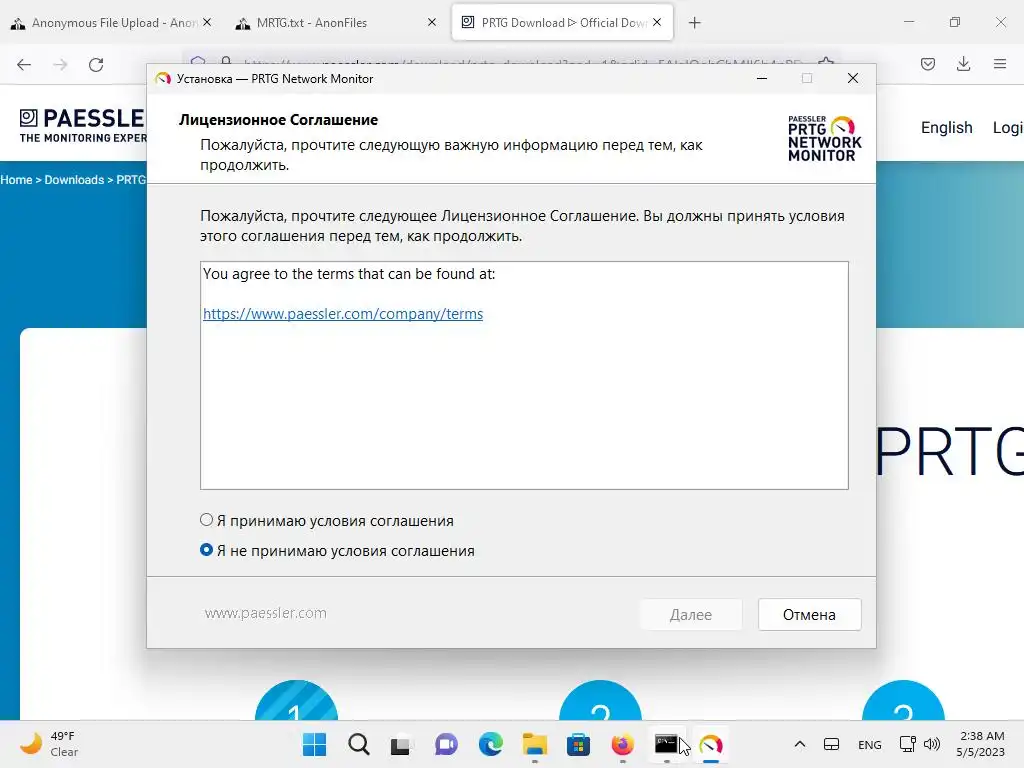The height and width of the screenshot is (768, 1024).
Task: Go back in the browser
Action: [24, 64]
